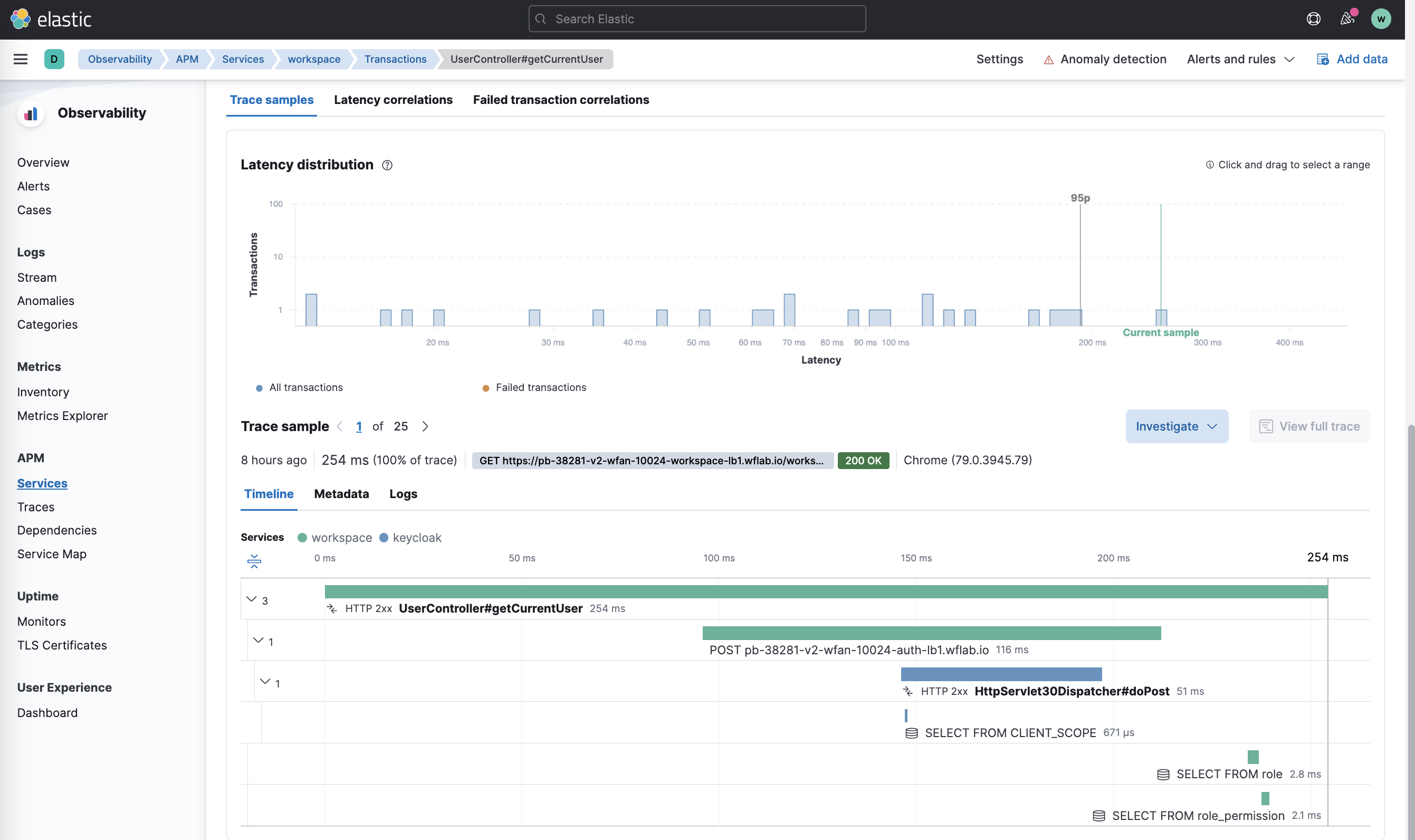Open the newsfeed celebration icon
The height and width of the screenshot is (840, 1415).
coord(1347,18)
